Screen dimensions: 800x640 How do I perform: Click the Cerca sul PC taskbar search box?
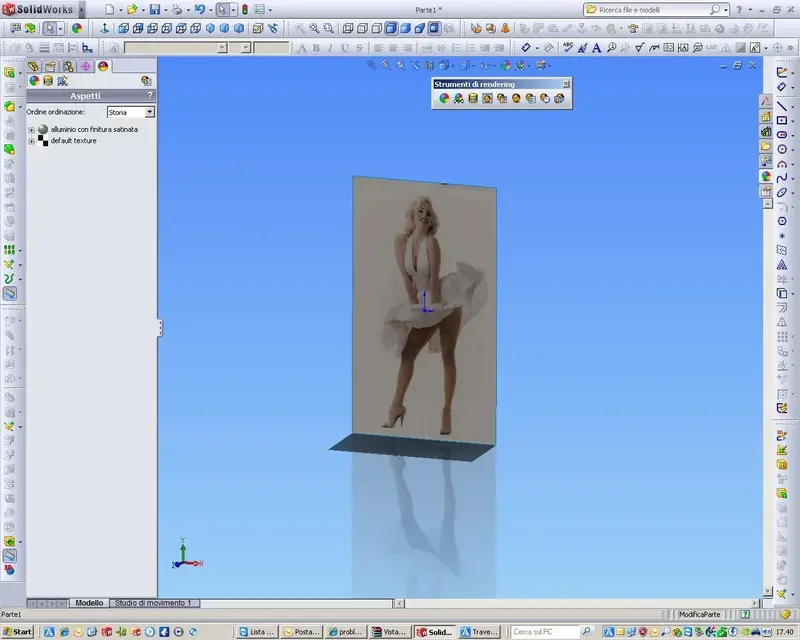point(545,632)
